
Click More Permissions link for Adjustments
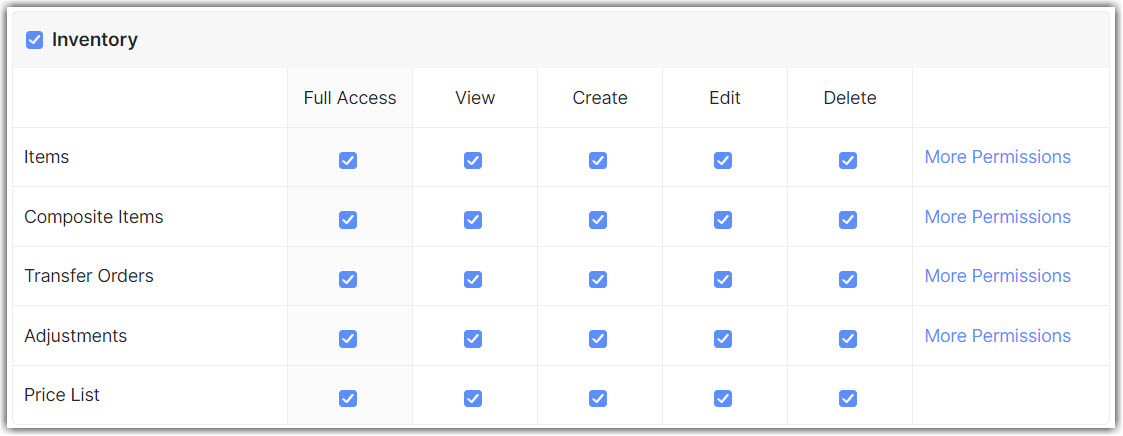[997, 336]
